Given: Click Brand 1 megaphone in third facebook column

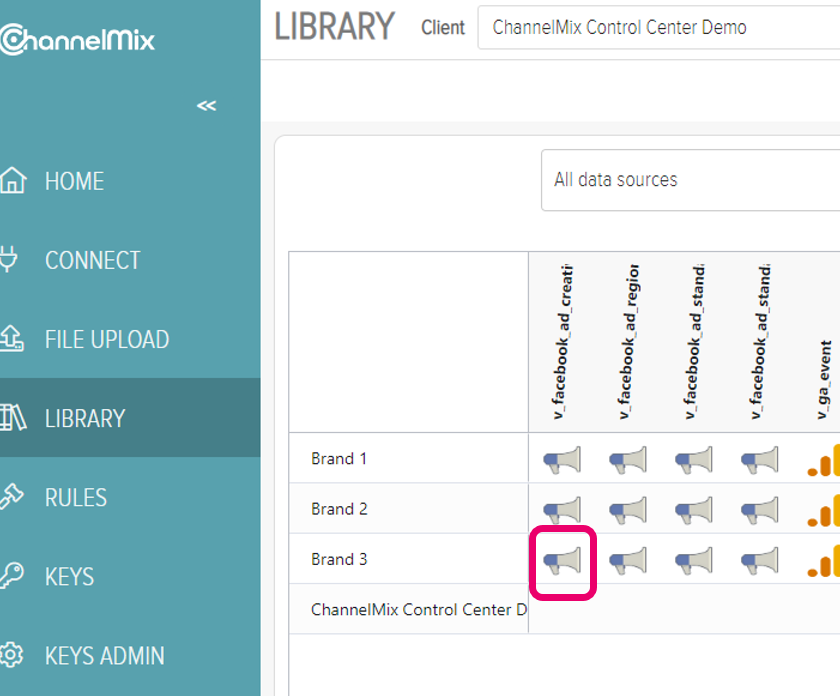Looking at the screenshot, I should (x=694, y=460).
